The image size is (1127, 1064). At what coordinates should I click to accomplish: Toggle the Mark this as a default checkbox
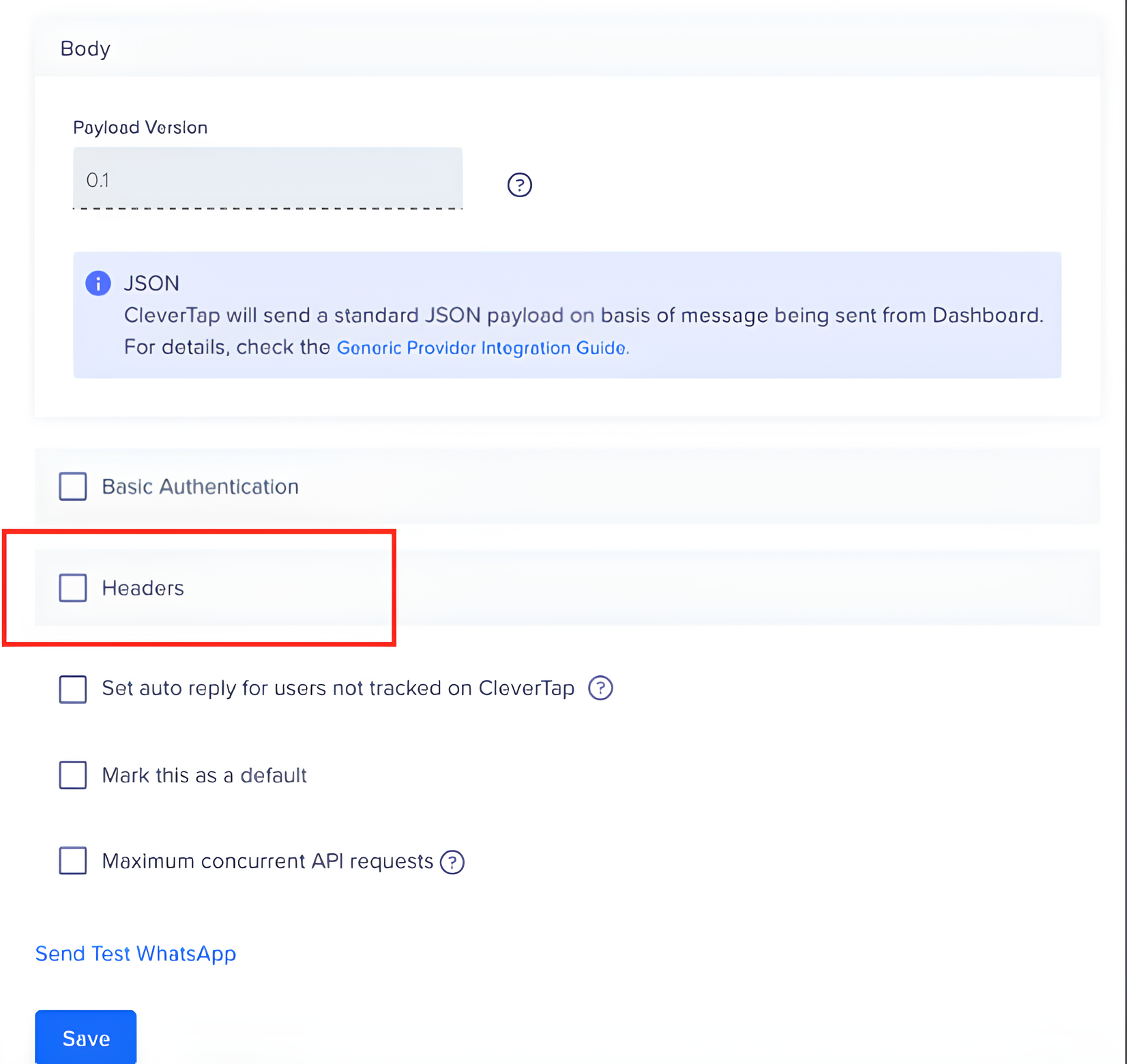click(x=73, y=775)
